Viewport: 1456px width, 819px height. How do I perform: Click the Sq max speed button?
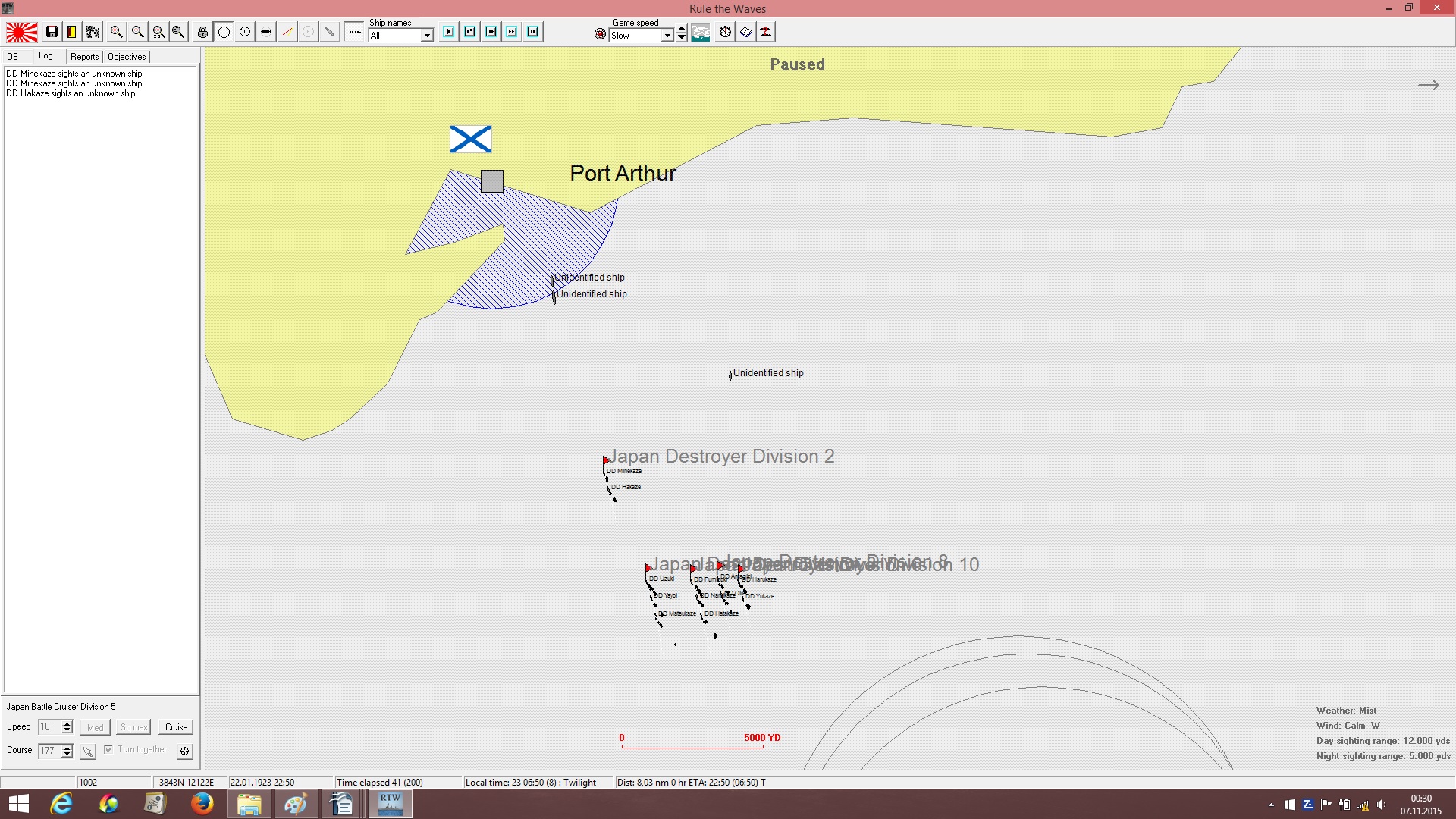[134, 727]
